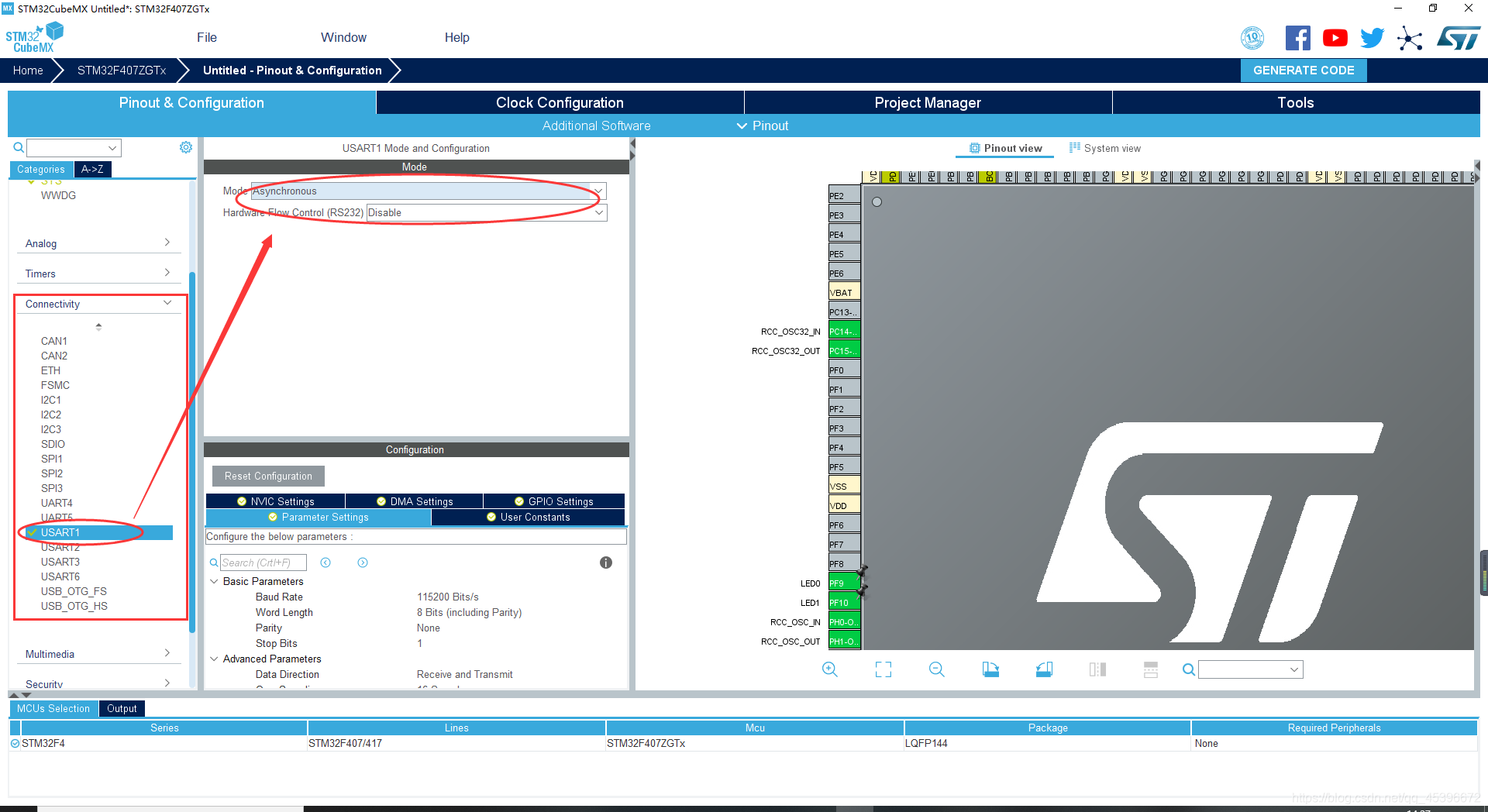Open the ST Twitter icon
Viewport: 1488px width, 812px height.
click(1372, 38)
